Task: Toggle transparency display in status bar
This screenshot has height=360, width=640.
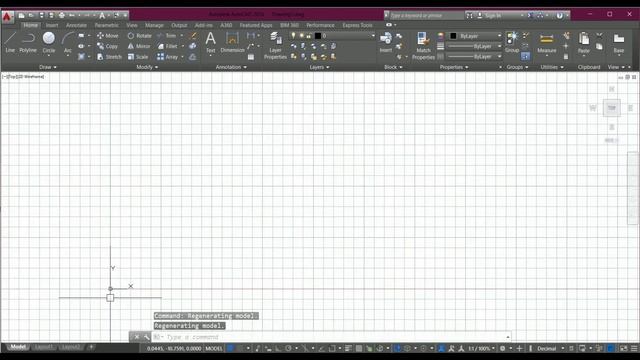Action: click(x=359, y=348)
